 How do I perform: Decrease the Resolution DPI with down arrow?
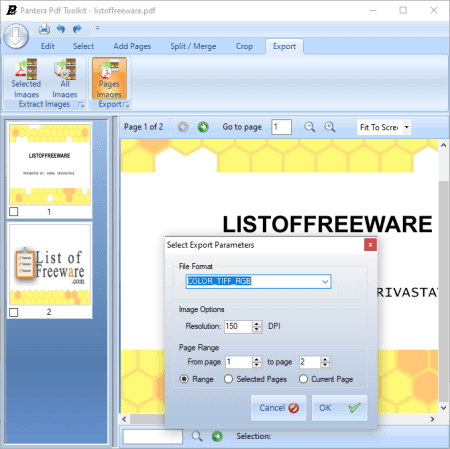click(257, 329)
